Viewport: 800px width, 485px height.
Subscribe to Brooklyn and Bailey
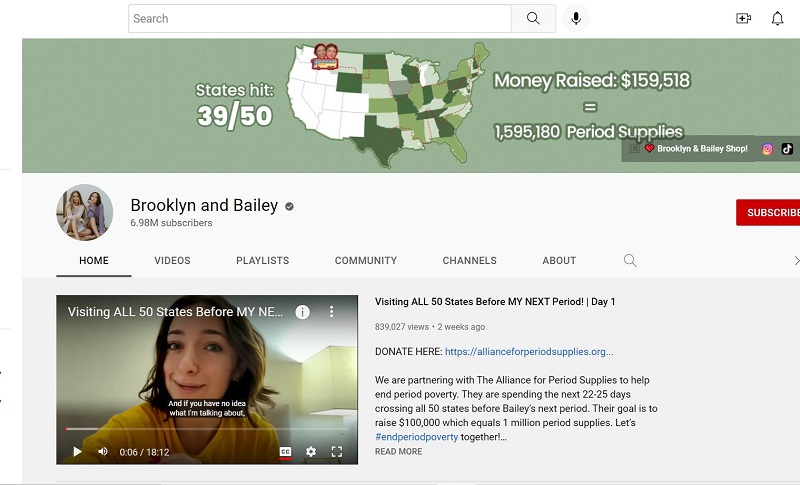[x=768, y=213]
